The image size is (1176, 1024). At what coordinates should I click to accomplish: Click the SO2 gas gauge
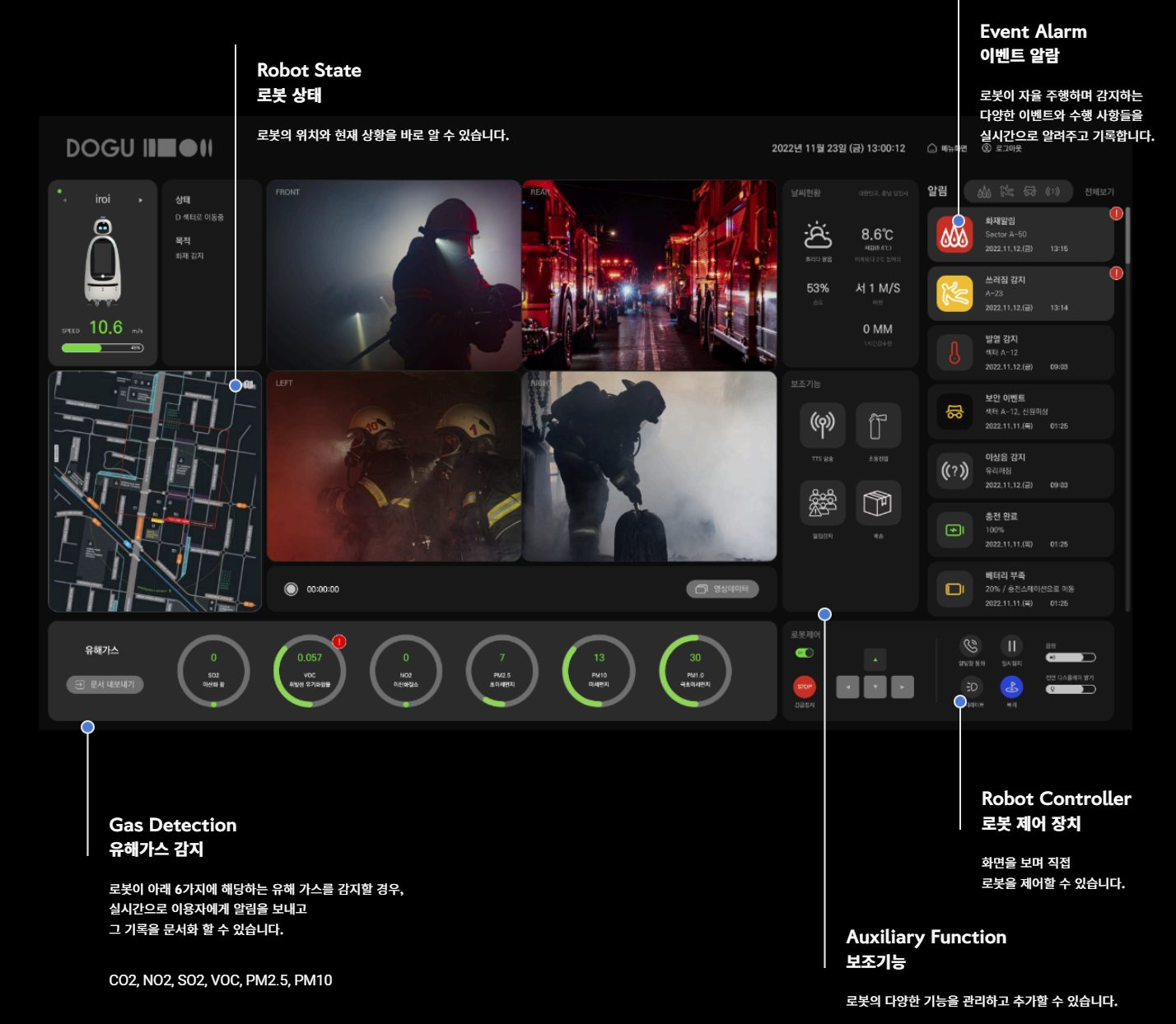point(213,671)
